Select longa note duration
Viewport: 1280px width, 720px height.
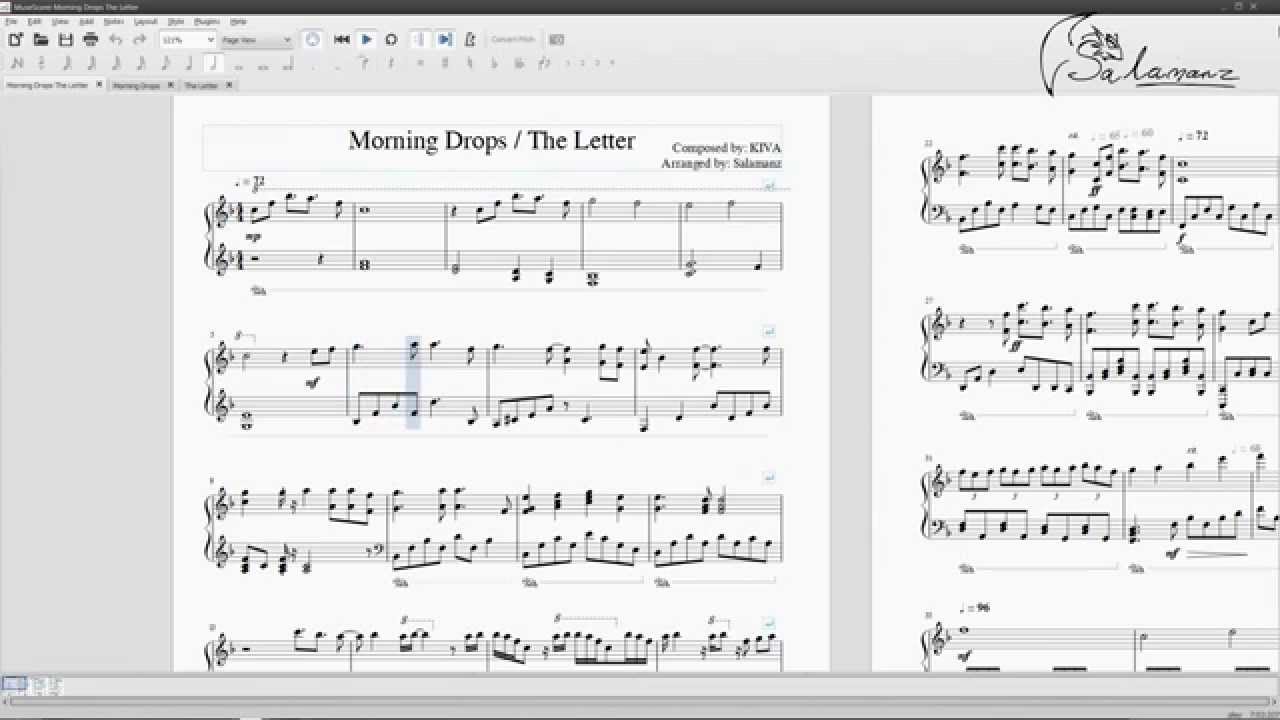click(287, 63)
